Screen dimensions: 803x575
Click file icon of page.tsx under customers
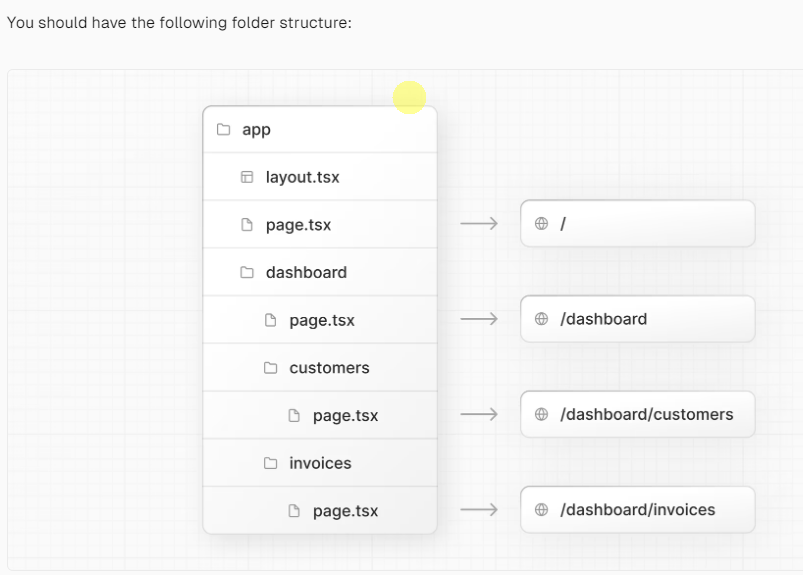(x=294, y=416)
